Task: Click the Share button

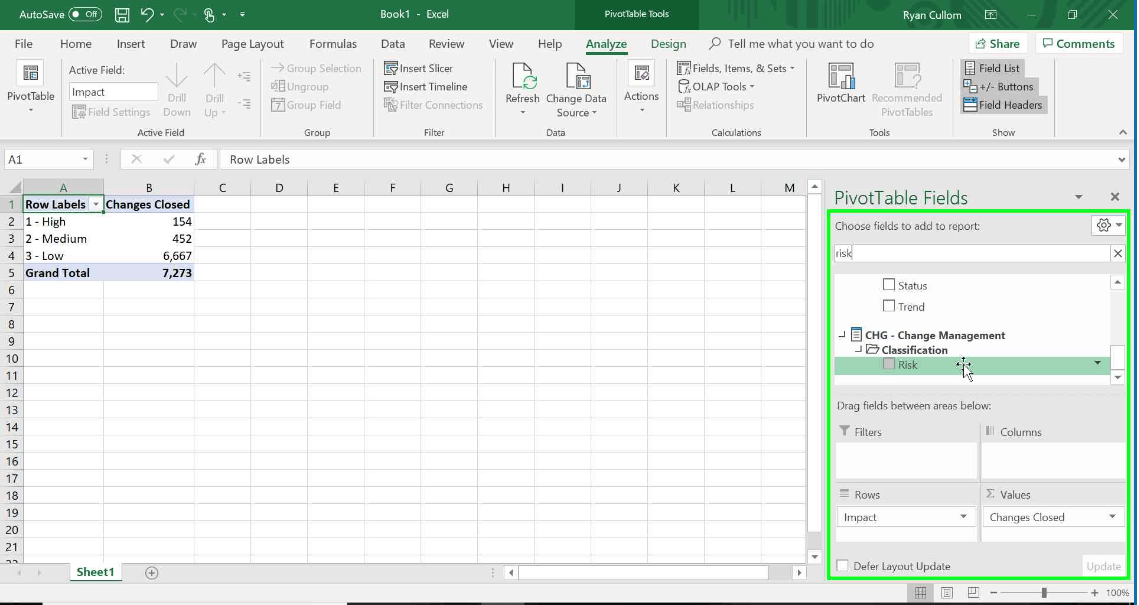Action: click(x=998, y=44)
